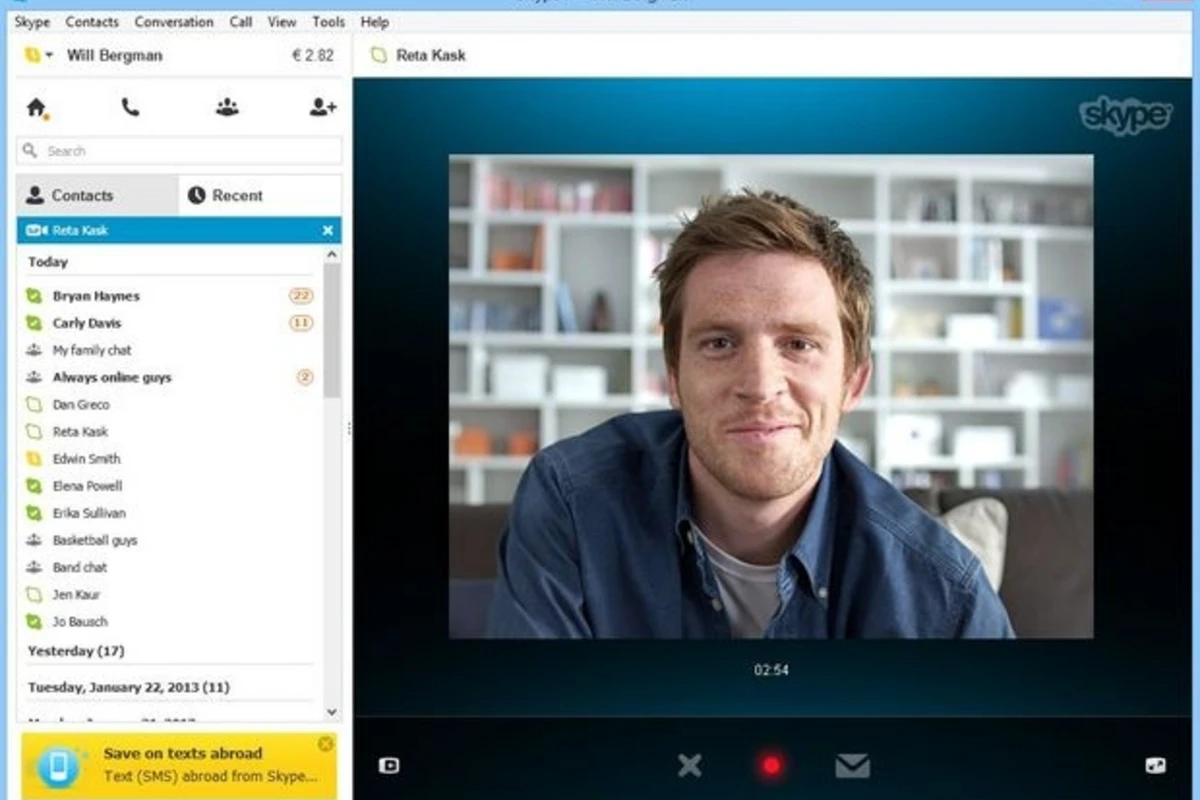
Task: Click Carly Davis unread badge 11
Action: [301, 323]
